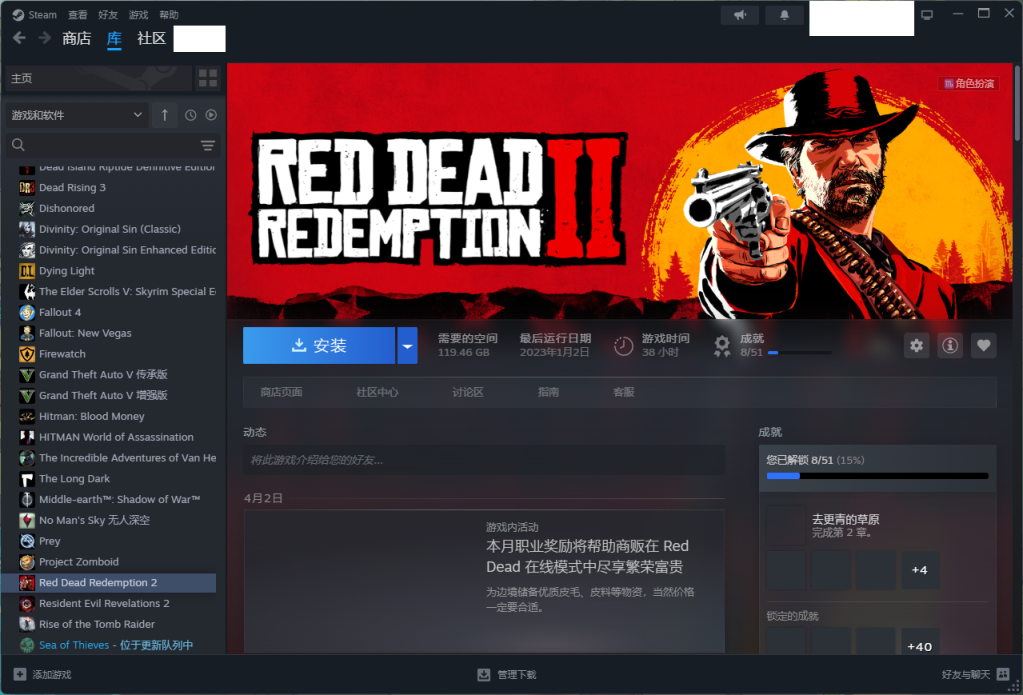Open the 社区中心 link
This screenshot has height=695, width=1023.
[x=377, y=392]
